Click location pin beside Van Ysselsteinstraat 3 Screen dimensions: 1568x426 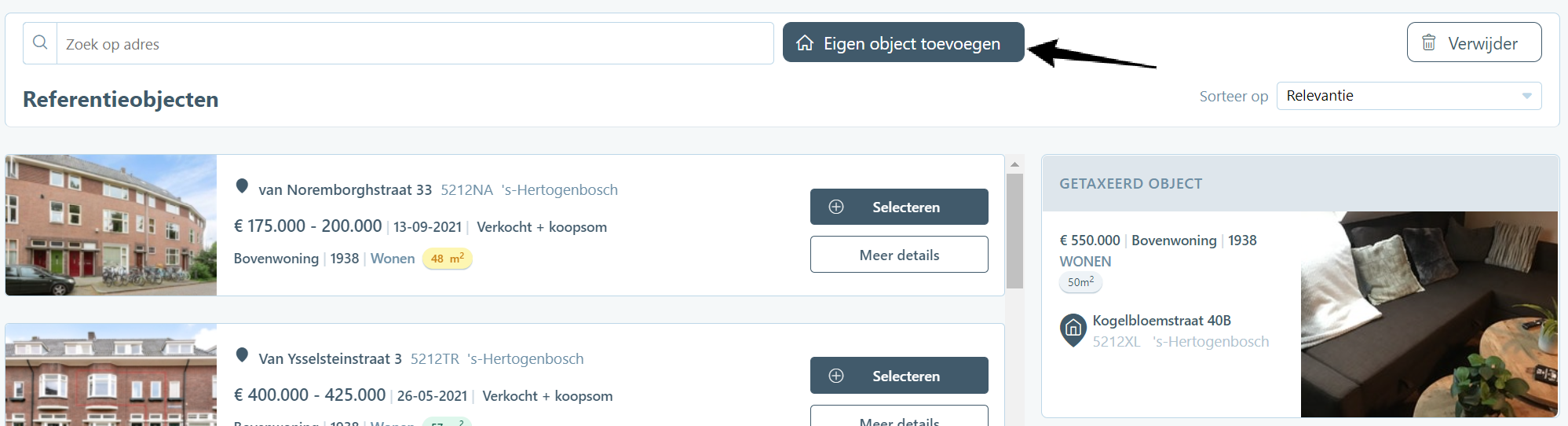point(242,355)
